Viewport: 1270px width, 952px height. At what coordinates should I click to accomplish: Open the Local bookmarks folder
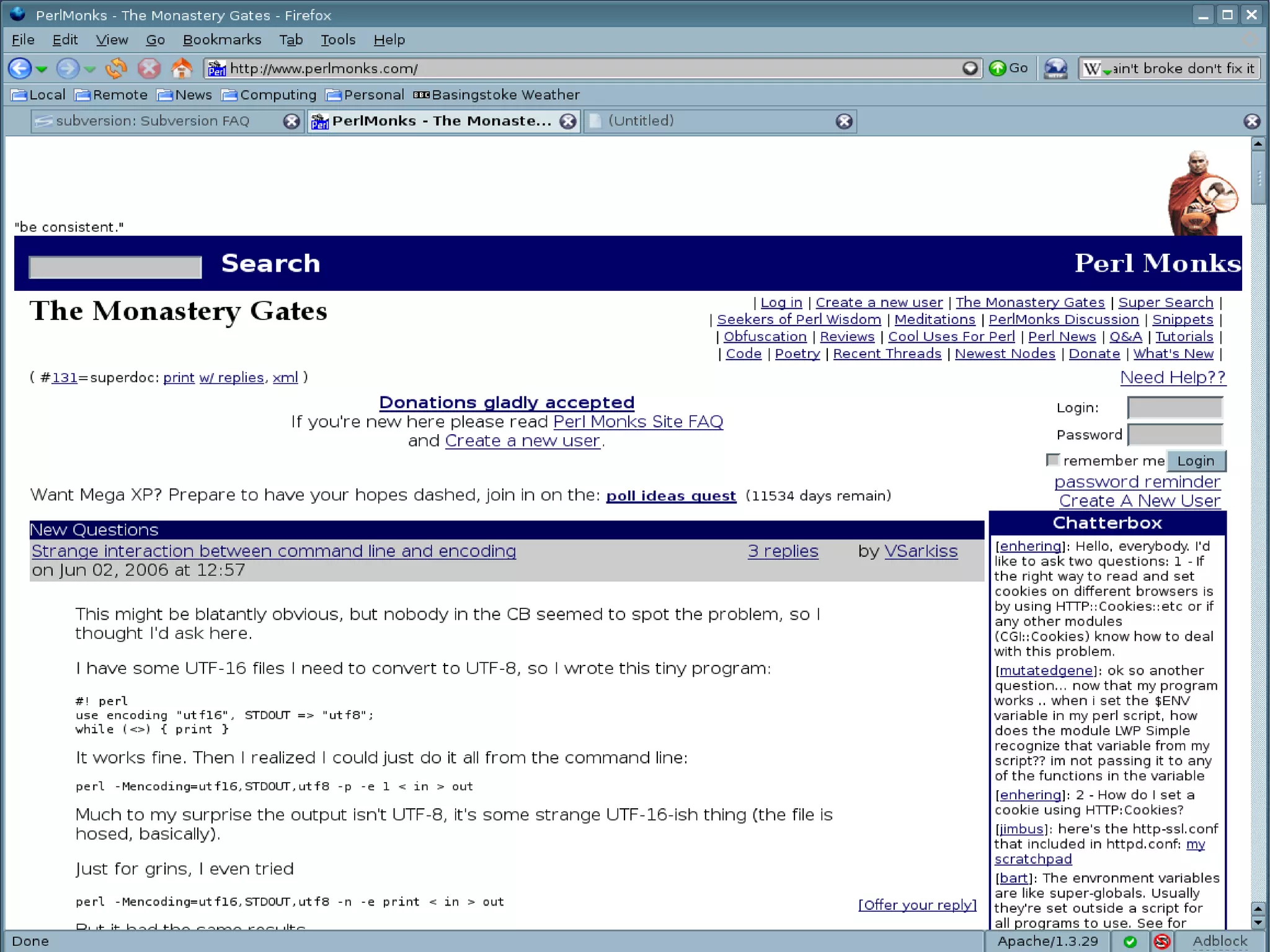(x=38, y=95)
